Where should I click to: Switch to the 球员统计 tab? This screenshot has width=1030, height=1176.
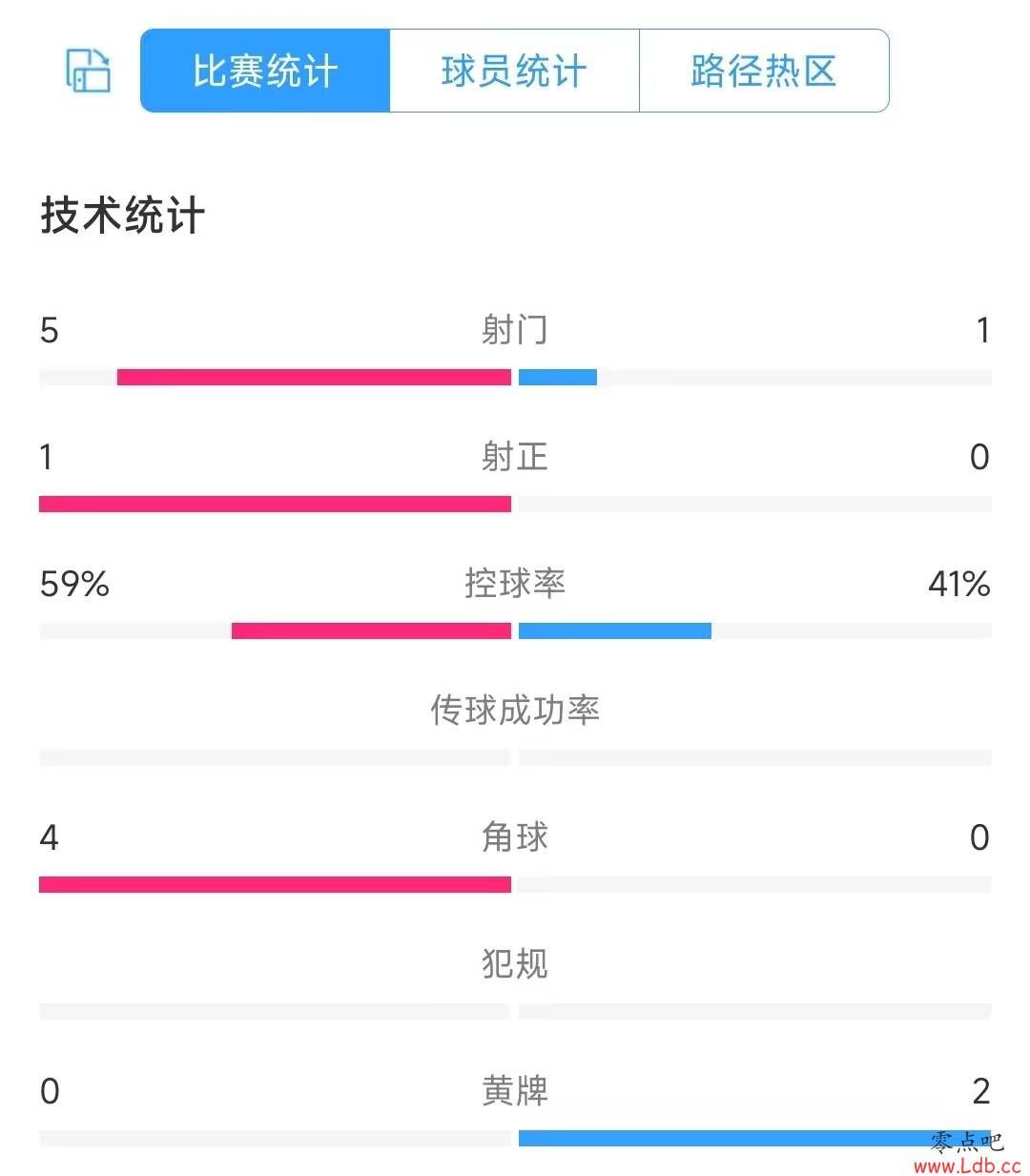(514, 71)
